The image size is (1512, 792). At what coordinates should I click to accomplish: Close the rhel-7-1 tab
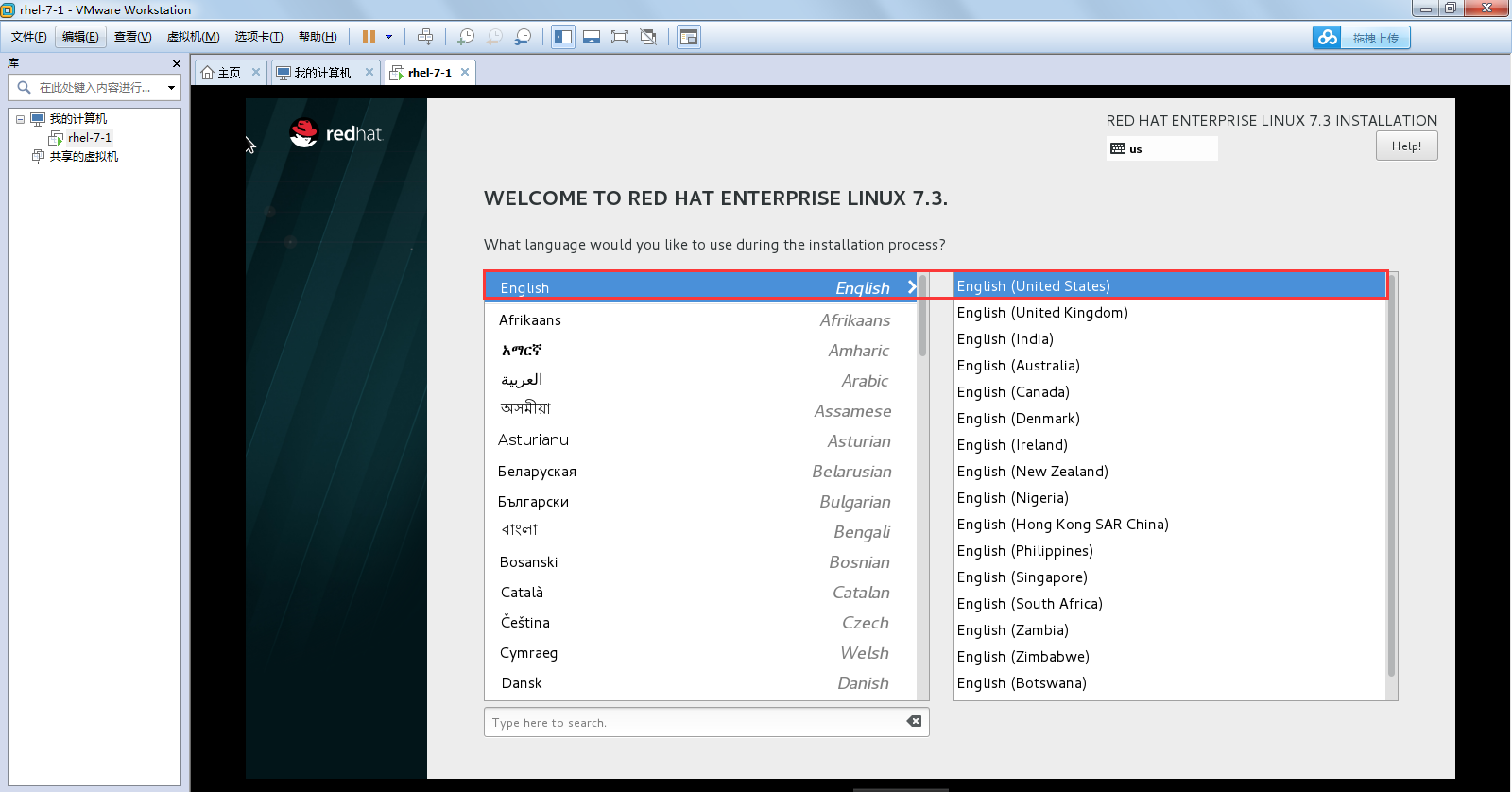tap(465, 72)
